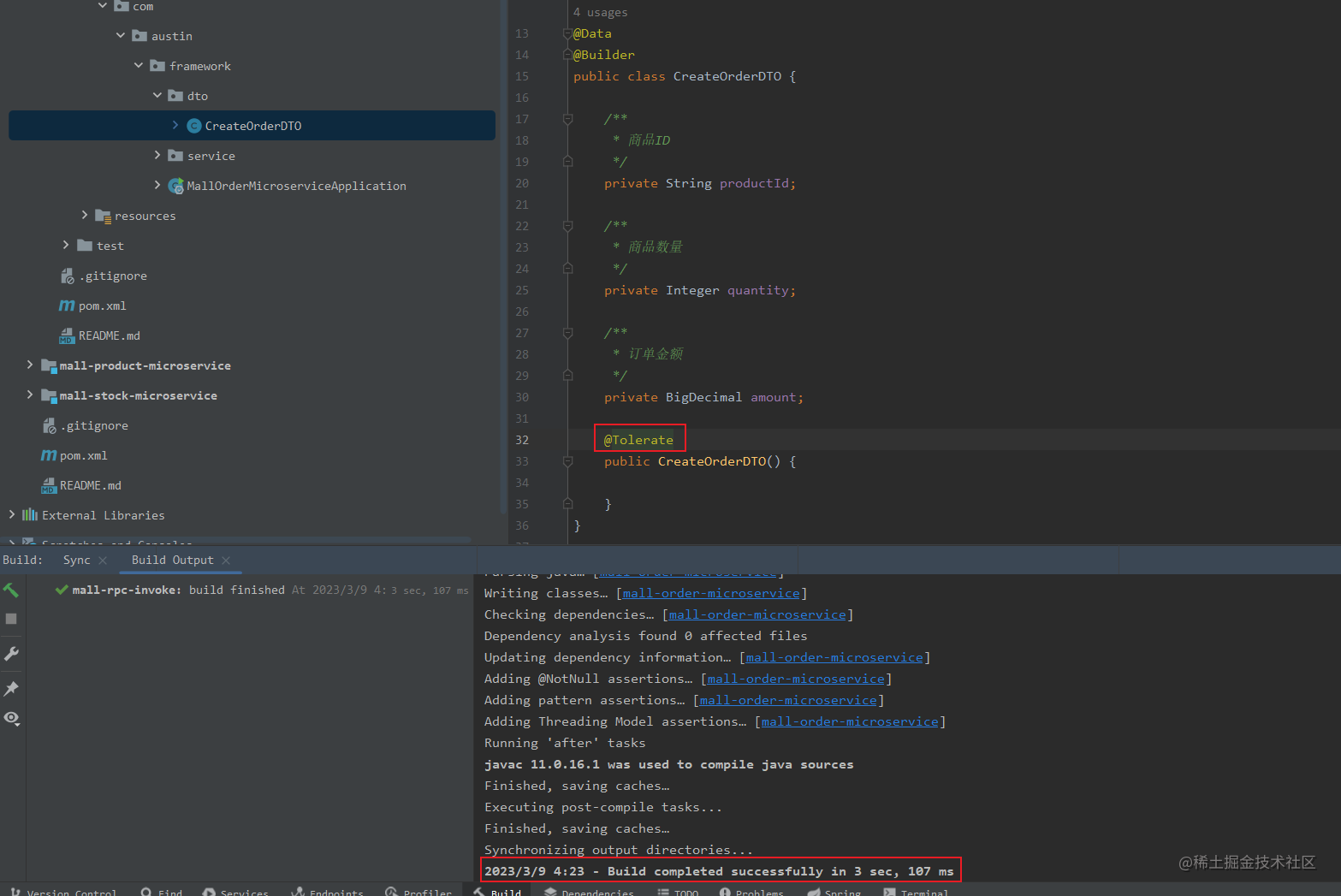This screenshot has height=896, width=1341.
Task: Click the pin tab icon in Build panel
Action: [x=11, y=688]
